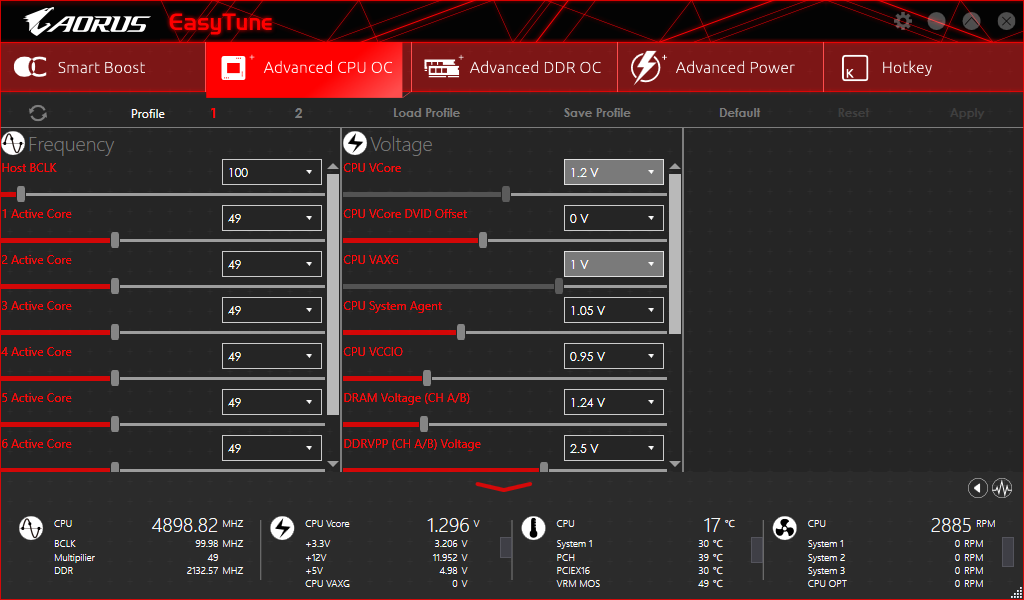Open the CPU VAXG dropdown

pyautogui.click(x=614, y=264)
